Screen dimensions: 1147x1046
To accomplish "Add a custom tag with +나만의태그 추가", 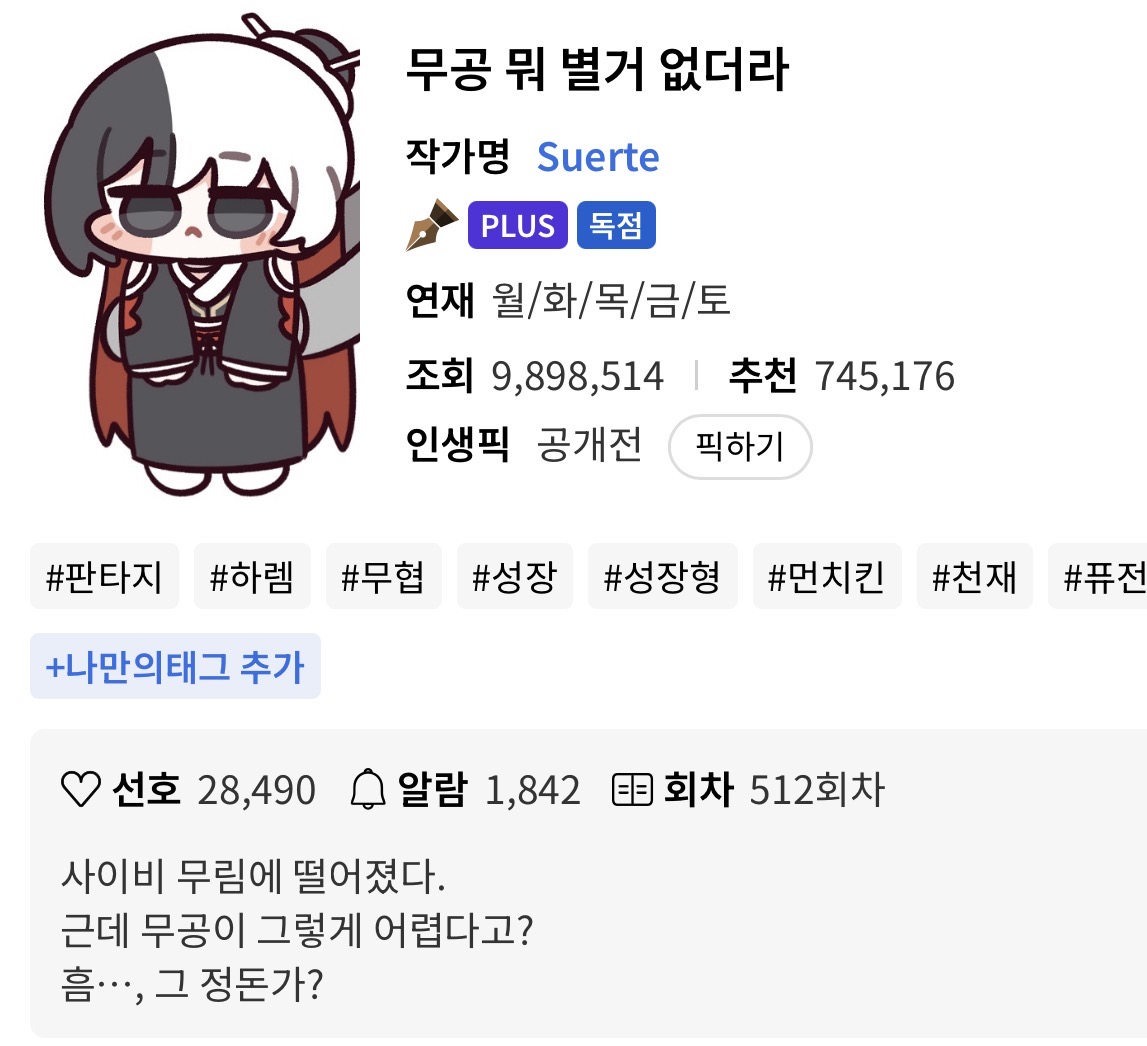I will (176, 666).
